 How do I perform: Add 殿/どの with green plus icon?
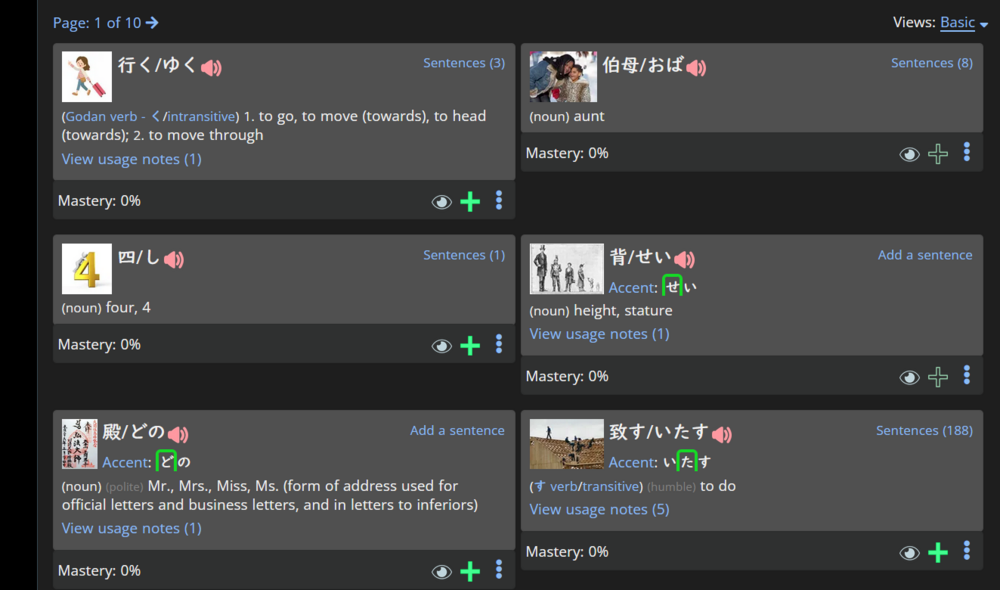pos(470,572)
